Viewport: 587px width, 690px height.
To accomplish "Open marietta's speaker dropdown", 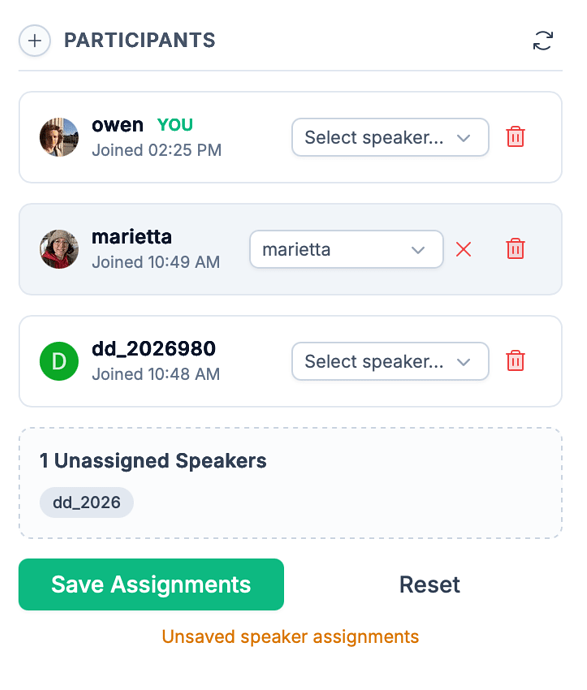I will point(346,249).
